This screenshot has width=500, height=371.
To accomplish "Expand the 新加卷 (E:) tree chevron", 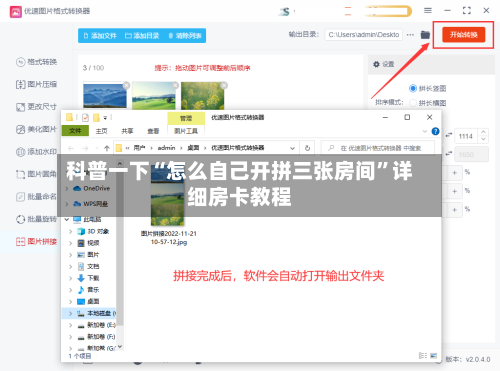I will coord(70,325).
